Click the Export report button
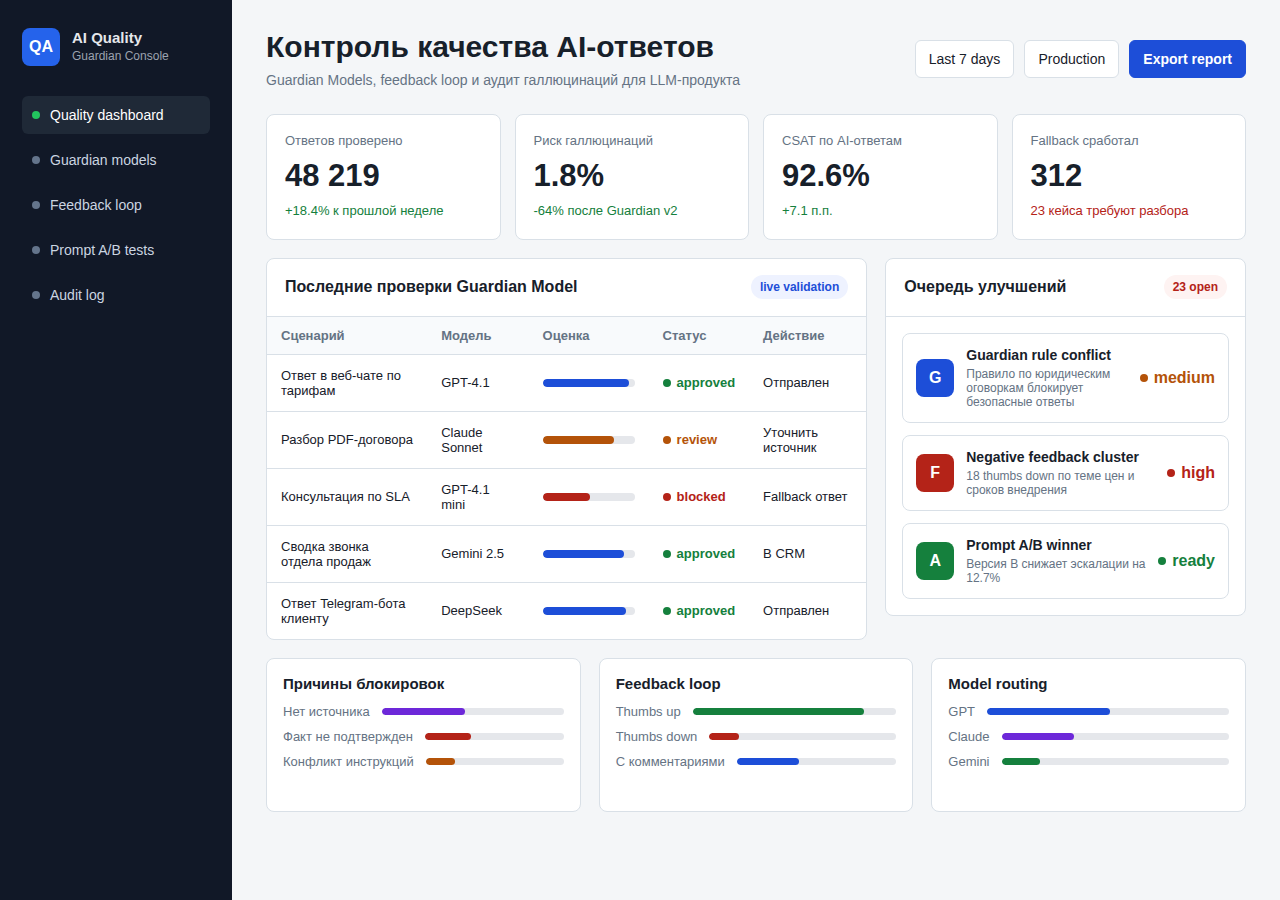The image size is (1280, 900). click(1187, 59)
